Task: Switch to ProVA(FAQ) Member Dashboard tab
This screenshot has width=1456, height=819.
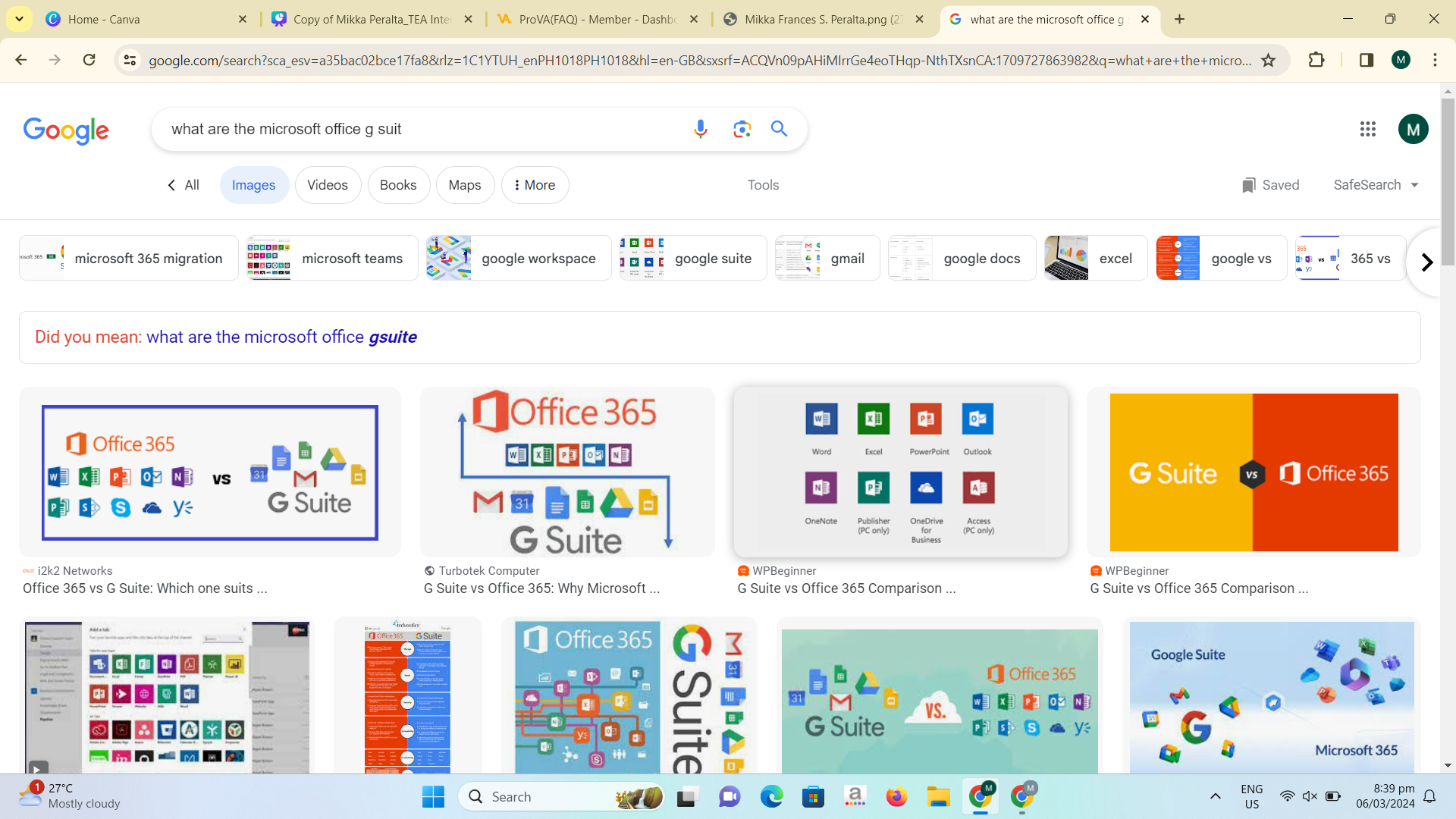Action: click(x=598, y=19)
